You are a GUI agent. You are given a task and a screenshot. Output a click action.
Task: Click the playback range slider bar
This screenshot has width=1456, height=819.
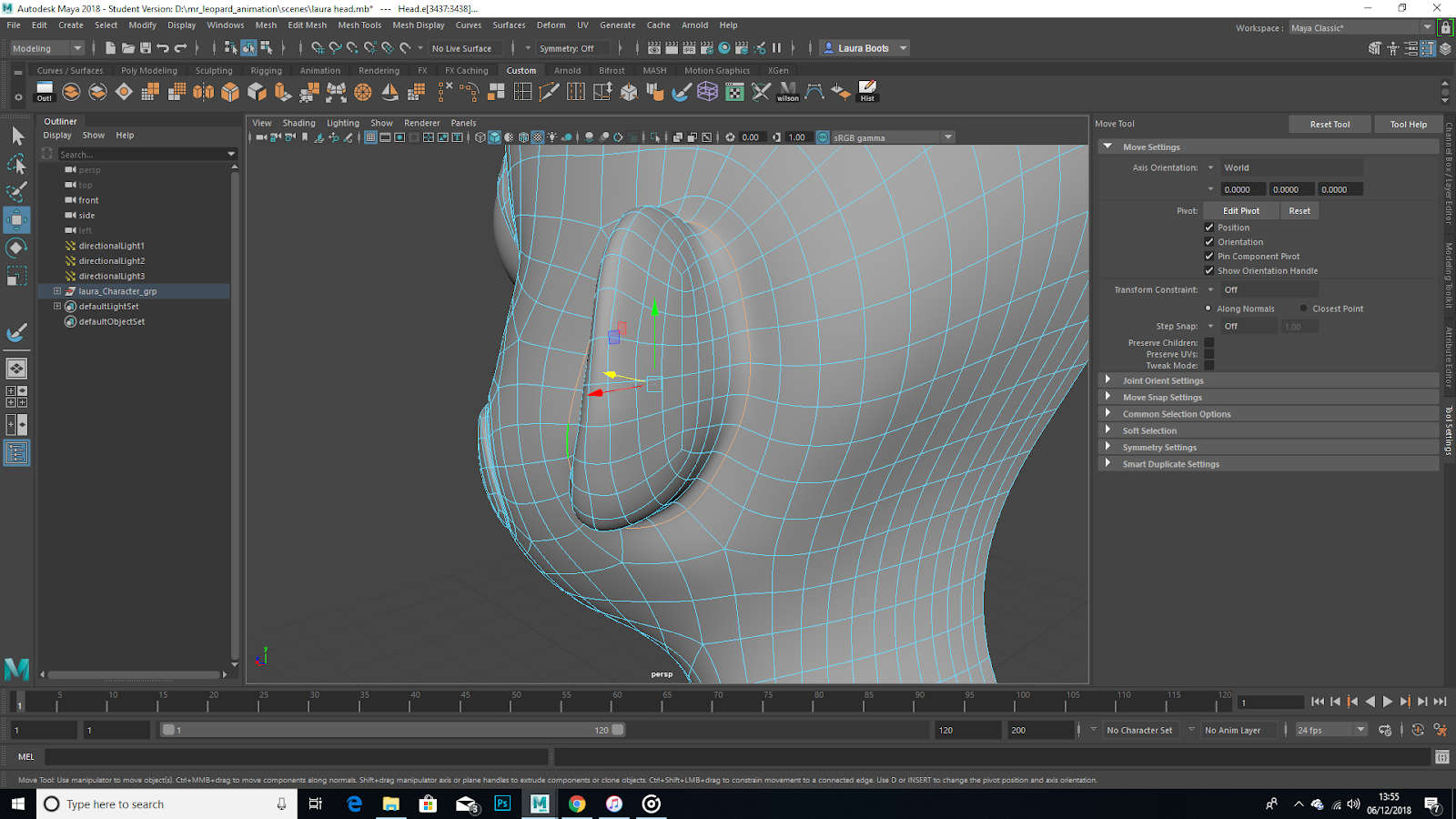coord(391,730)
